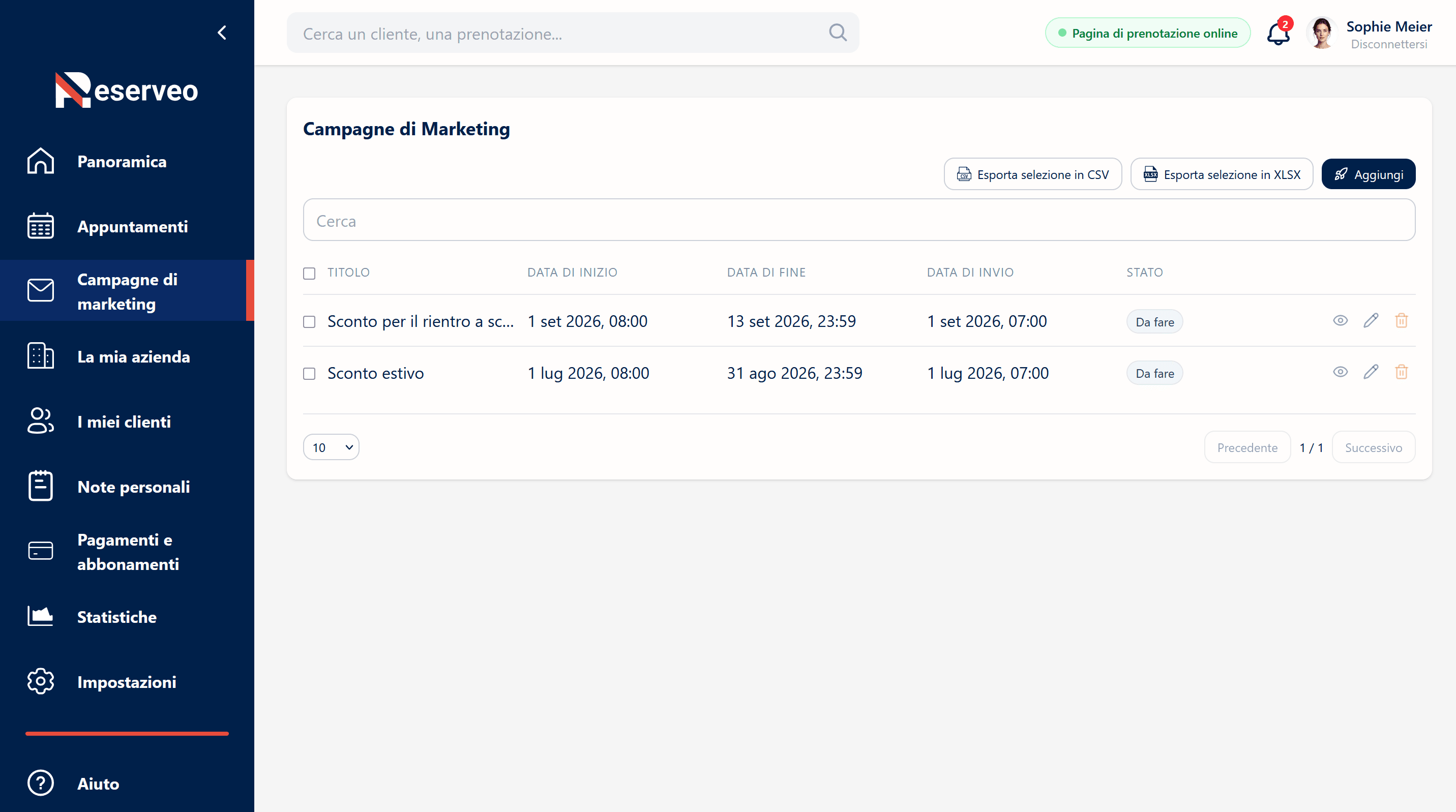Check the Sconto estivo row checkbox
The image size is (1456, 812).
309,374
